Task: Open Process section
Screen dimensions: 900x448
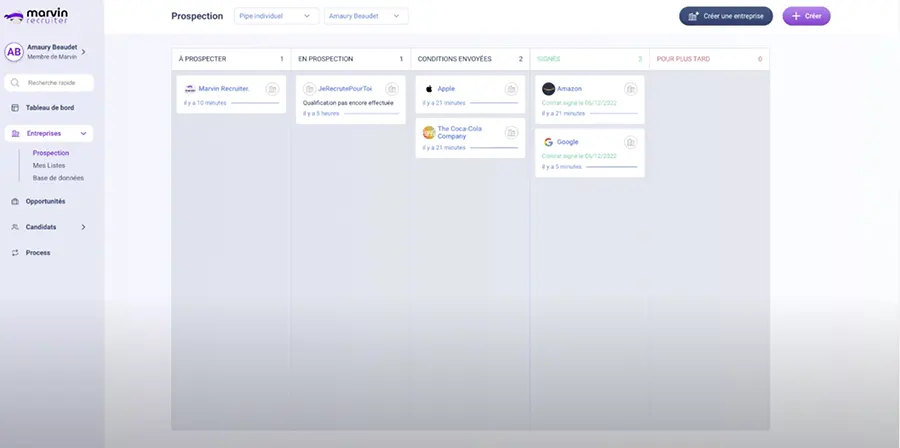Action: [x=38, y=253]
